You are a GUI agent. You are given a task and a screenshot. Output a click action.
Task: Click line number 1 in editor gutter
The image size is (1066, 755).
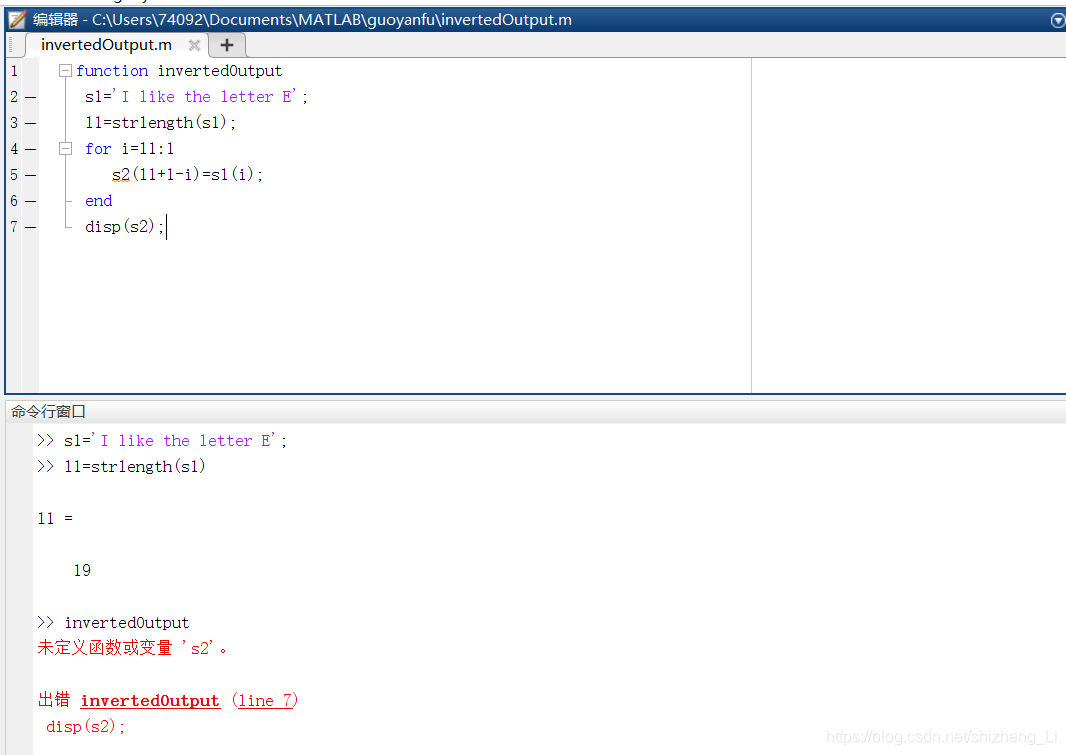[14, 71]
